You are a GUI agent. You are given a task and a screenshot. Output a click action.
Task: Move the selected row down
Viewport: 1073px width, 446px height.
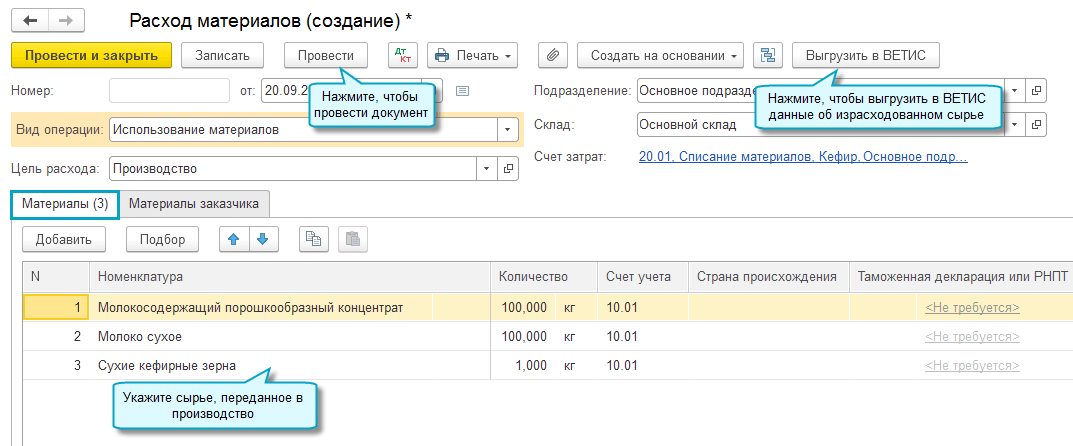tap(262, 239)
